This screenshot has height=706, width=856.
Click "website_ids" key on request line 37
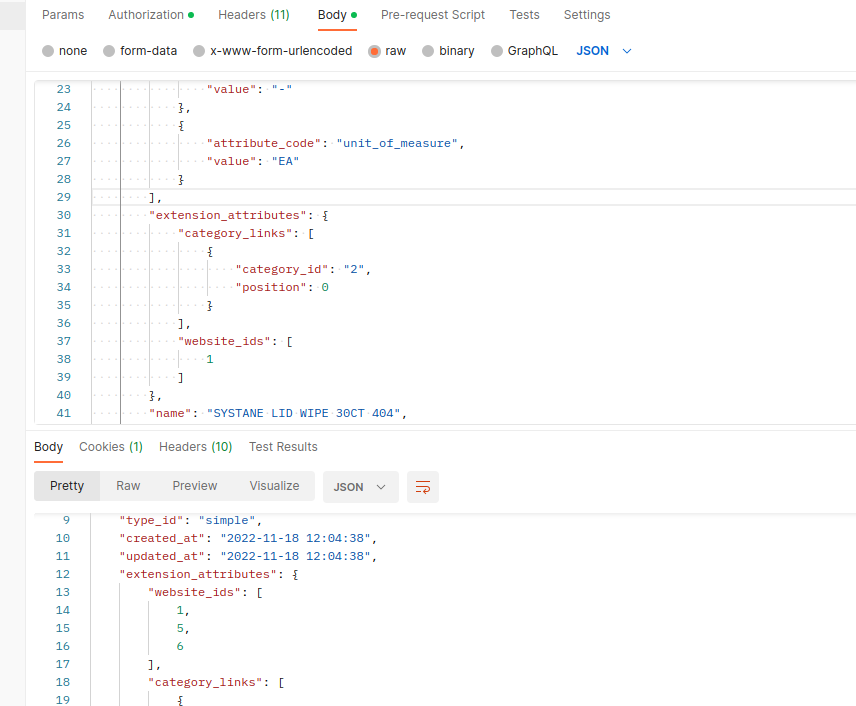(x=224, y=341)
